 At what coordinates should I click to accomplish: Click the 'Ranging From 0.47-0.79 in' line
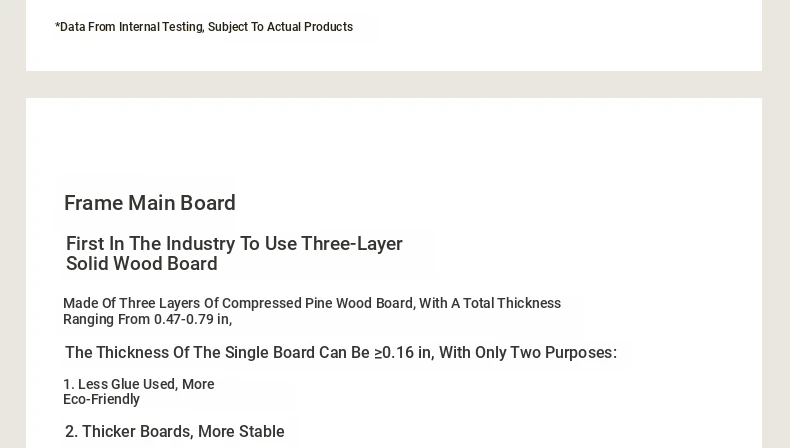click(x=147, y=319)
